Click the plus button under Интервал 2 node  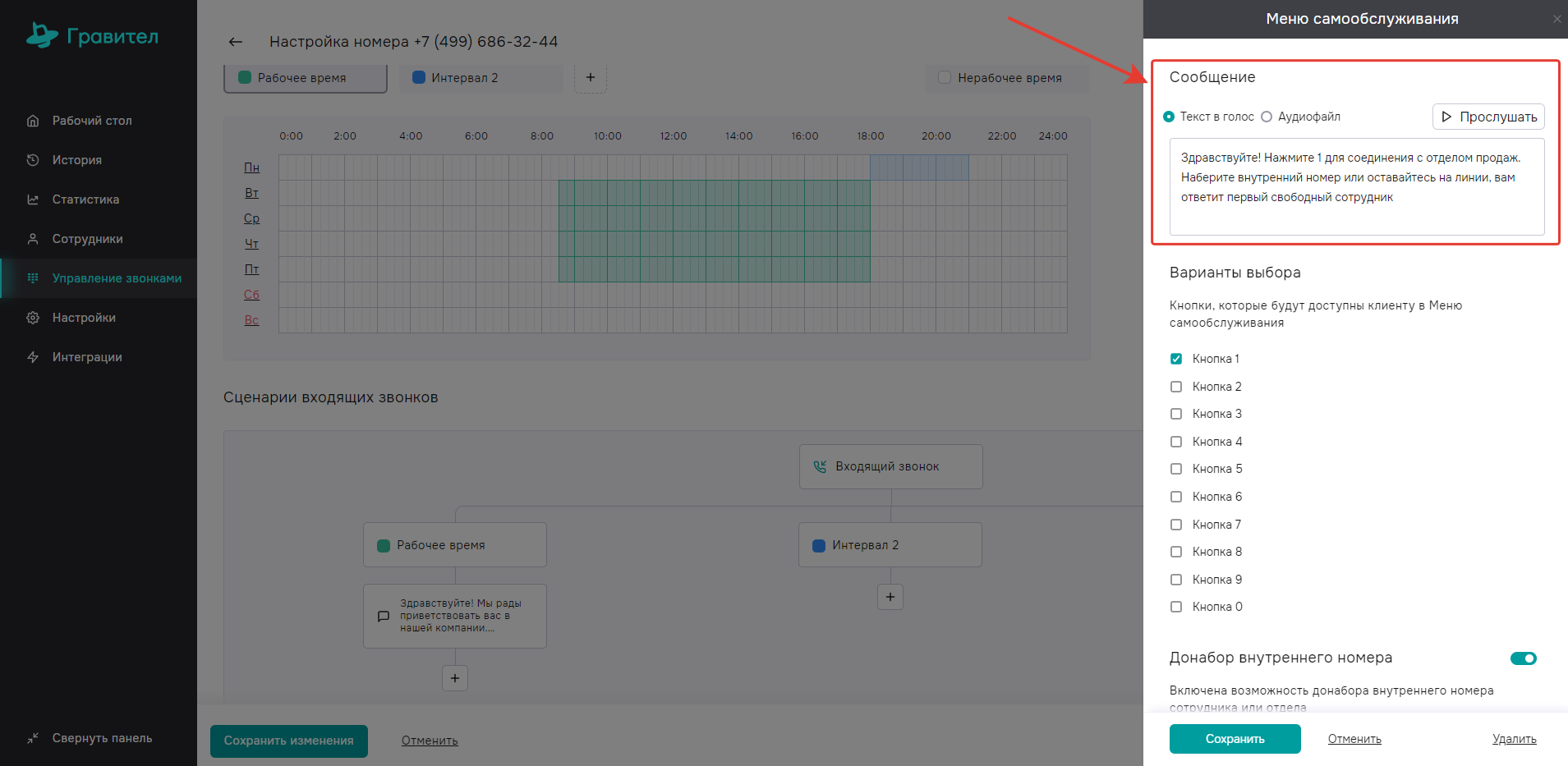coord(890,597)
